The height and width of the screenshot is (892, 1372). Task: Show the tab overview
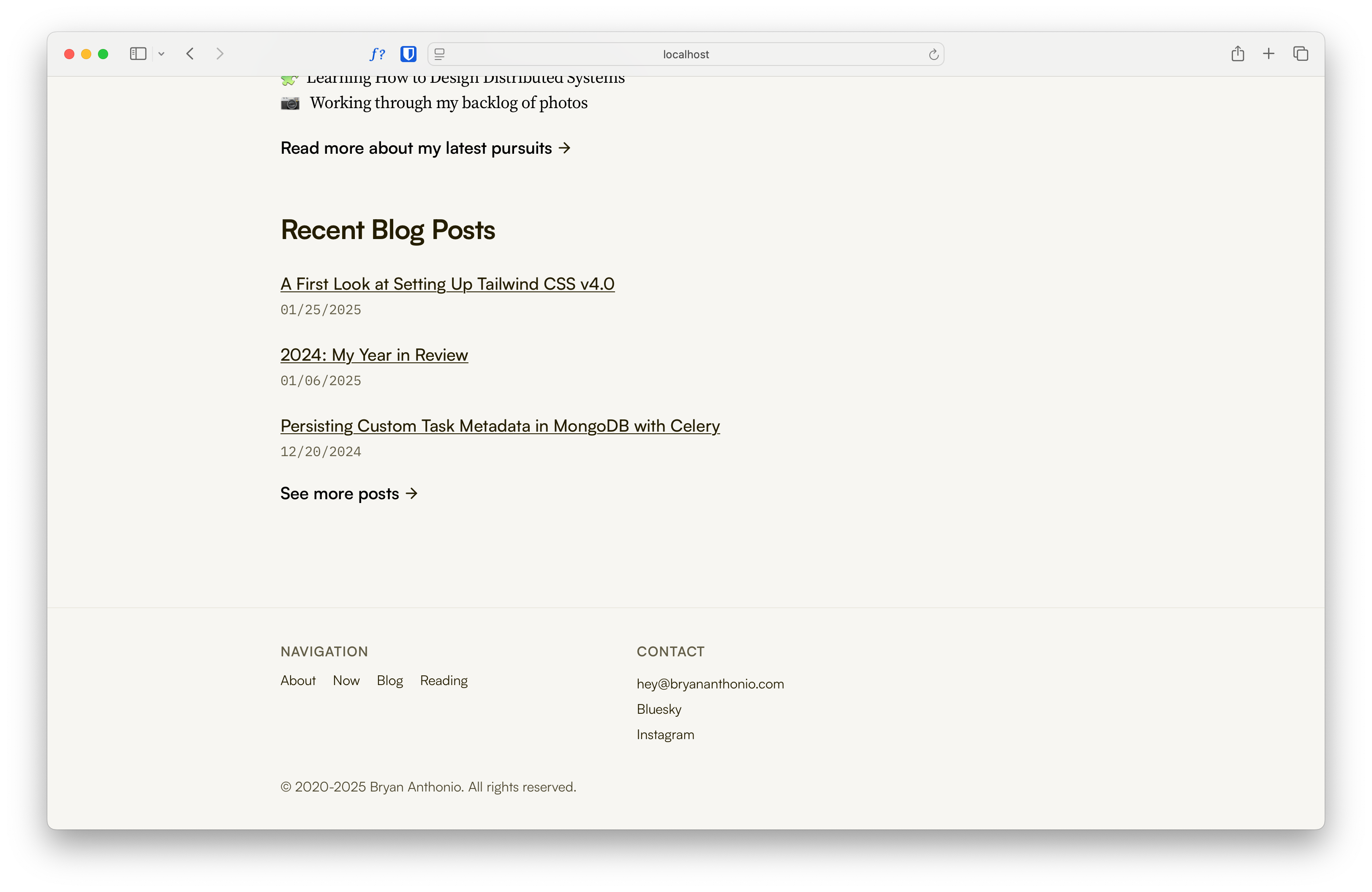tap(1301, 54)
